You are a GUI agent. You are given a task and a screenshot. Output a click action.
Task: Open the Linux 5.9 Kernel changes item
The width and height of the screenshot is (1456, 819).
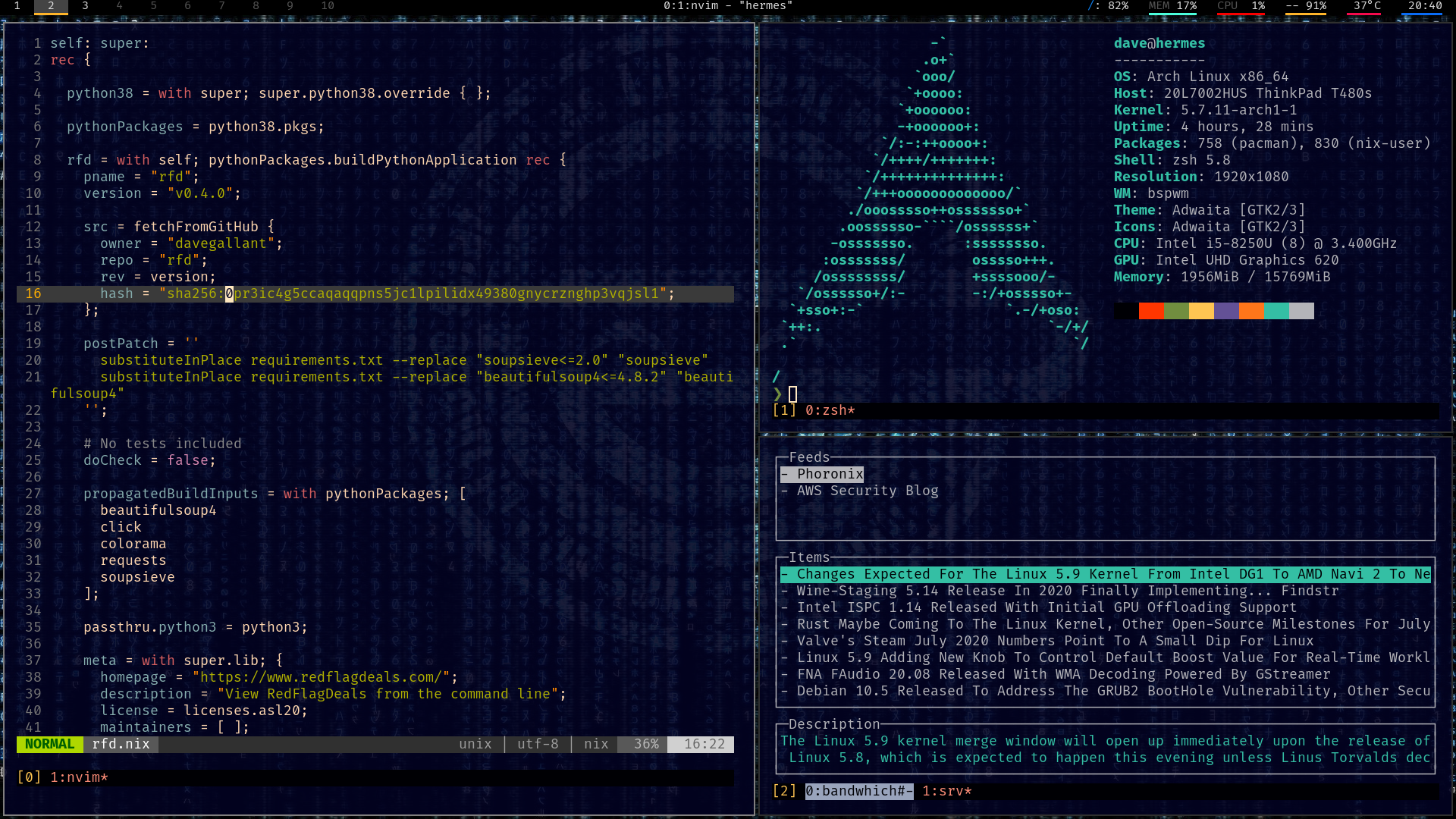(1106, 574)
